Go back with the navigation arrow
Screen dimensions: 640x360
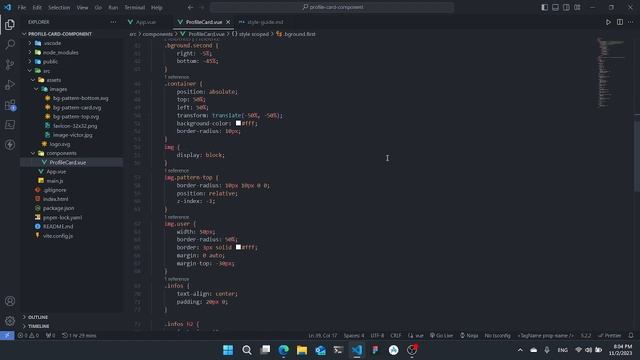pyautogui.click(x=191, y=7)
